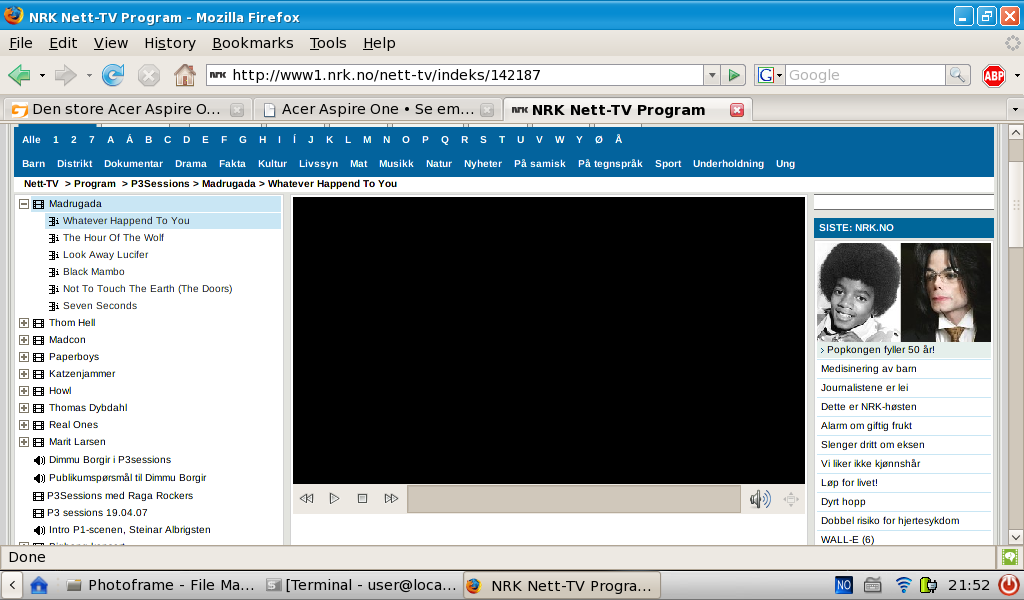The image size is (1024, 600).
Task: Open the Musikk category link
Action: click(396, 164)
